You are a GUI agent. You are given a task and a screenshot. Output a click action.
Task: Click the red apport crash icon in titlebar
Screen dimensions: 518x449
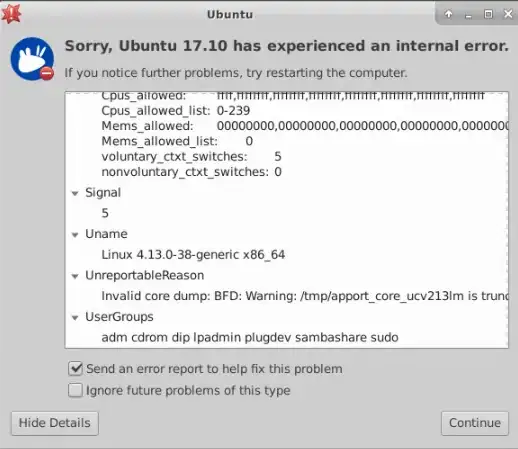click(x=11, y=14)
